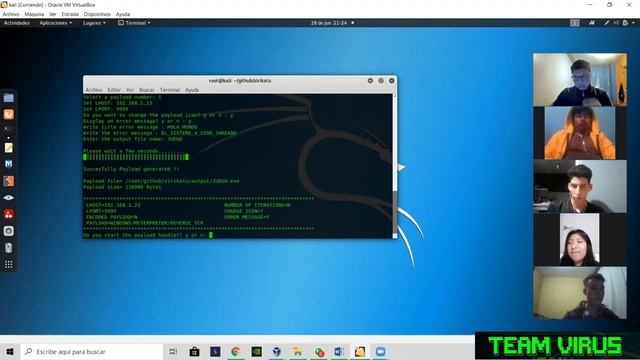Image resolution: width=640 pixels, height=360 pixels.
Task: Switch to VirtualBox taskbar icon
Action: pos(277,351)
